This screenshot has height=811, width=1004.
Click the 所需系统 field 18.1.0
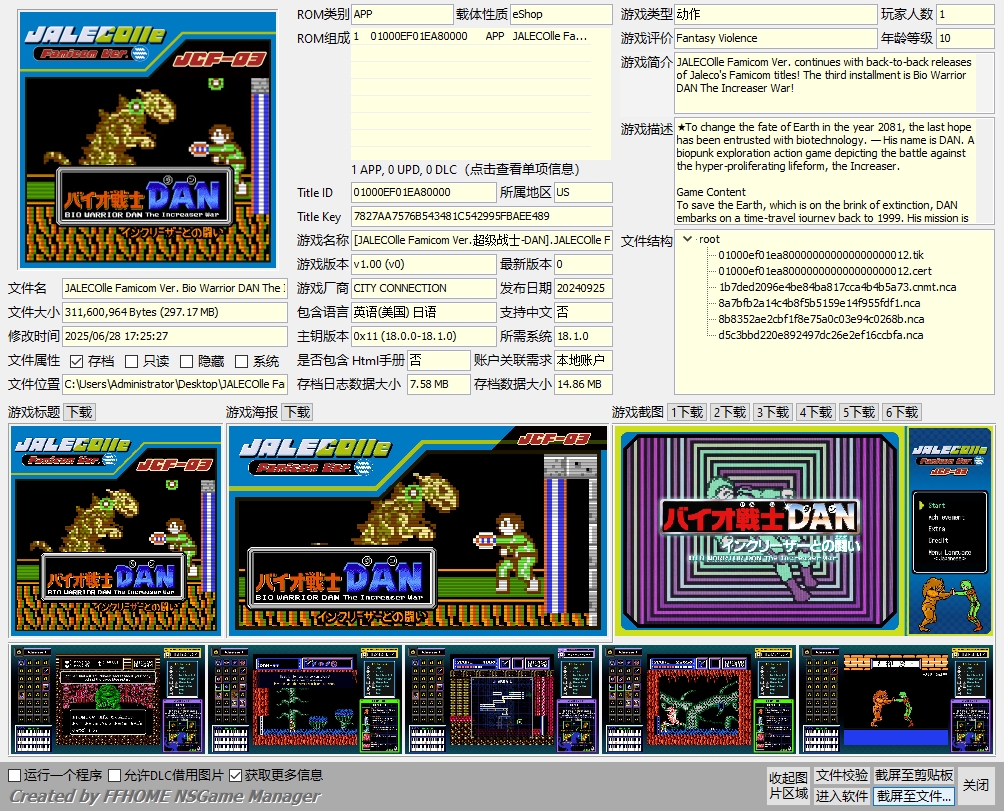(x=583, y=336)
